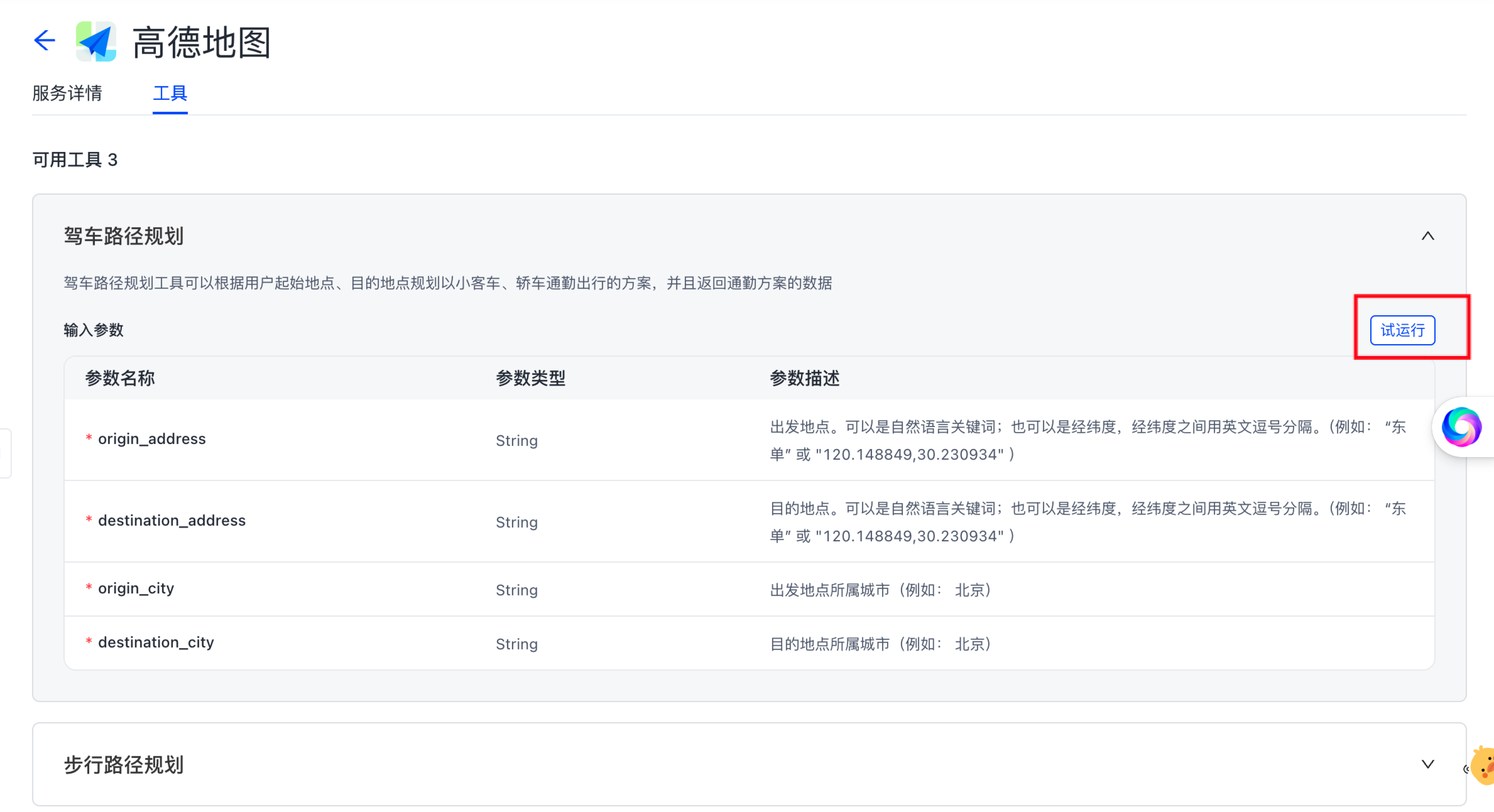Image resolution: width=1494 pixels, height=812 pixels.
Task: Click the 高德地图 paper-plane logo
Action: pyautogui.click(x=96, y=41)
